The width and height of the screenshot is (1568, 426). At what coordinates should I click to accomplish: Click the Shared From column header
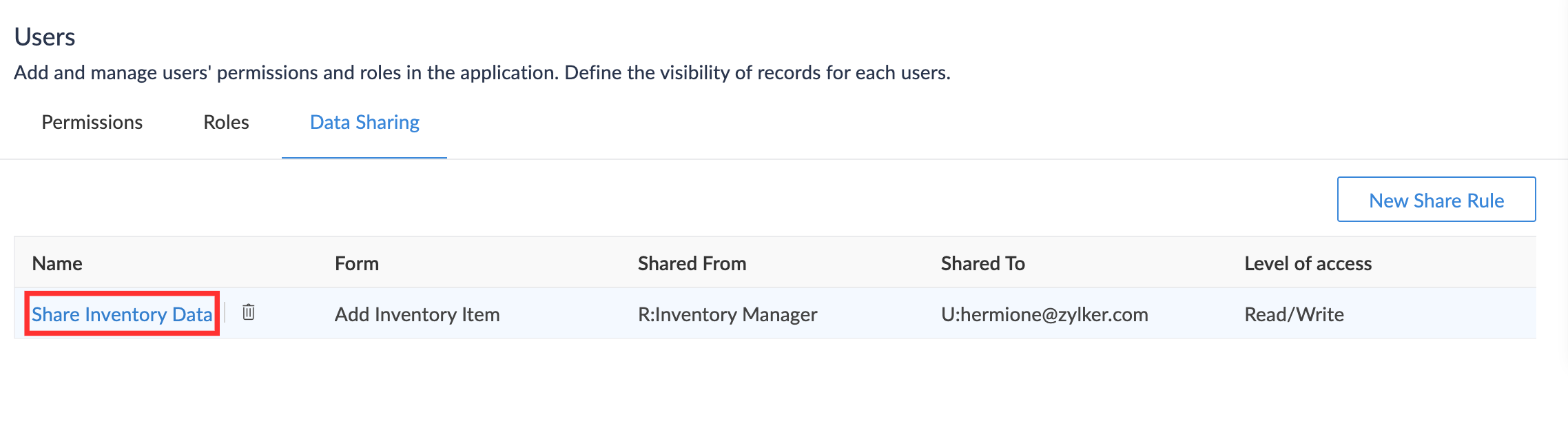(692, 263)
